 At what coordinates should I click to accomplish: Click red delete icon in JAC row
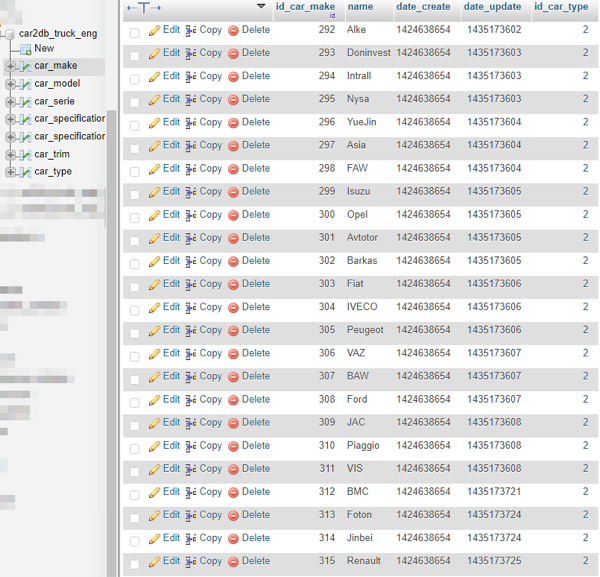233,423
